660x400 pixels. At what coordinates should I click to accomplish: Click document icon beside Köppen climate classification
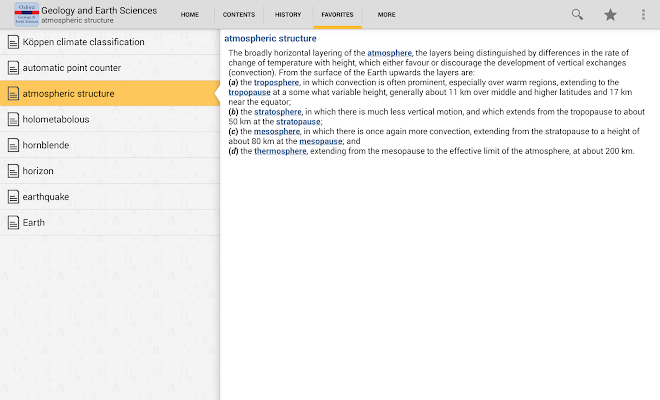pyautogui.click(x=13, y=42)
